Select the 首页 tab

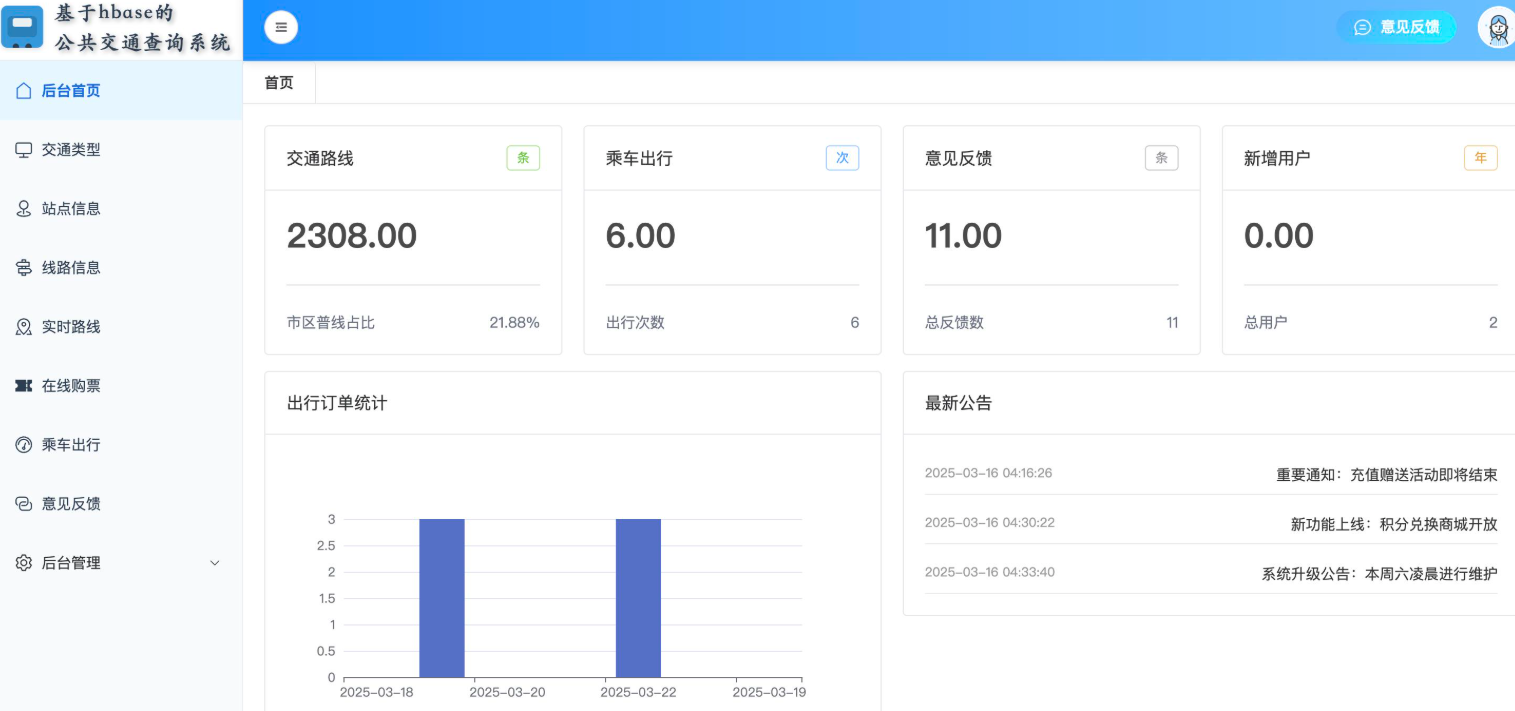click(279, 83)
